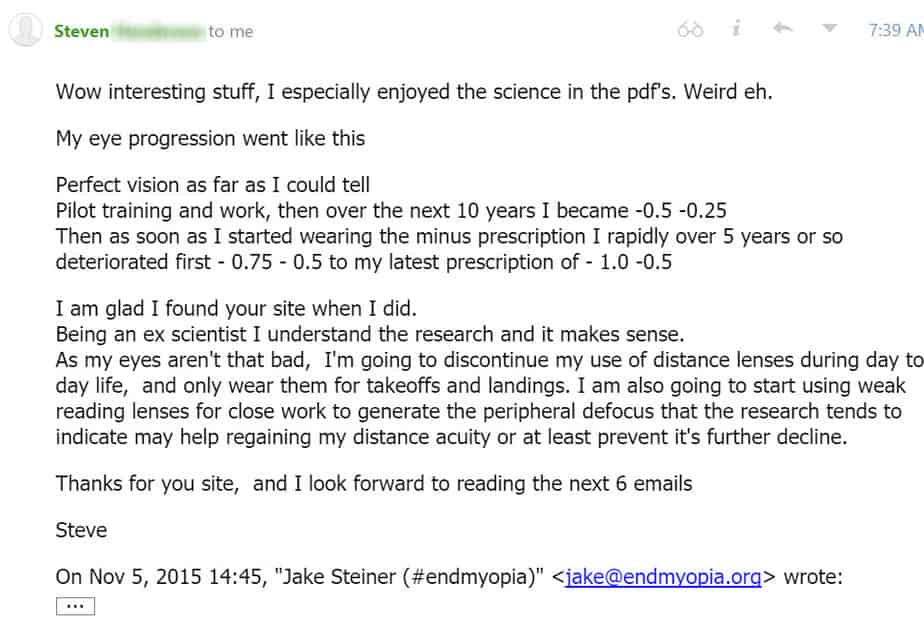The width and height of the screenshot is (924, 641).
Task: Click the 'Steve' signature
Action: tap(81, 530)
